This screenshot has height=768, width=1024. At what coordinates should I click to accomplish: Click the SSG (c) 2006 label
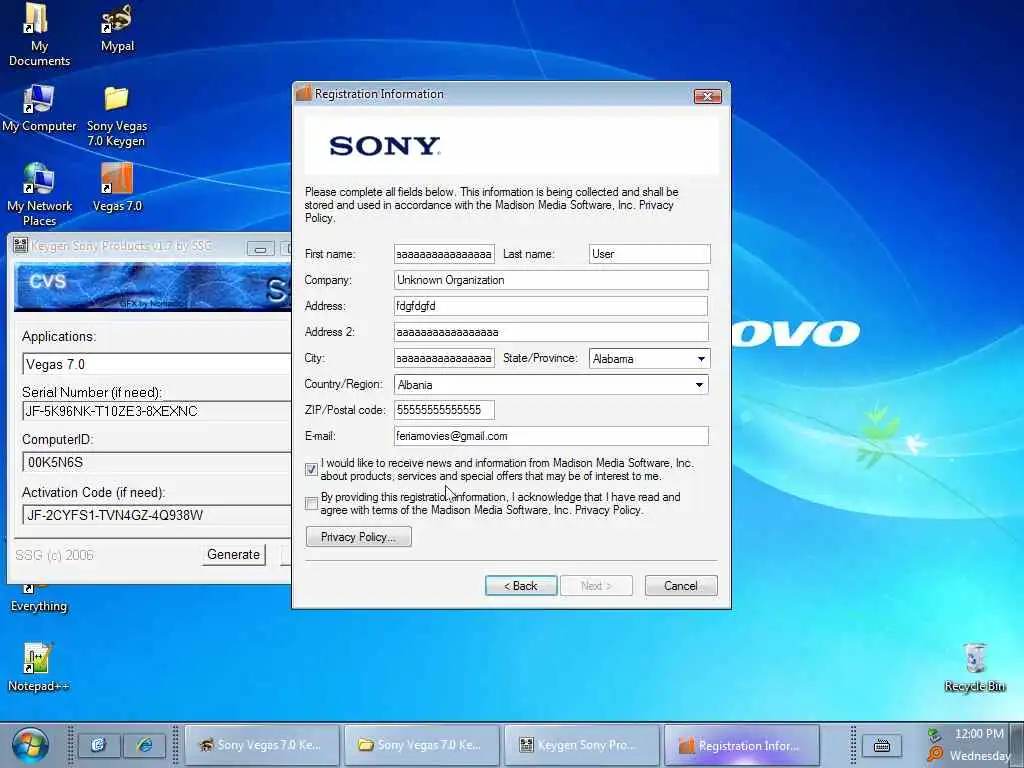click(x=54, y=555)
